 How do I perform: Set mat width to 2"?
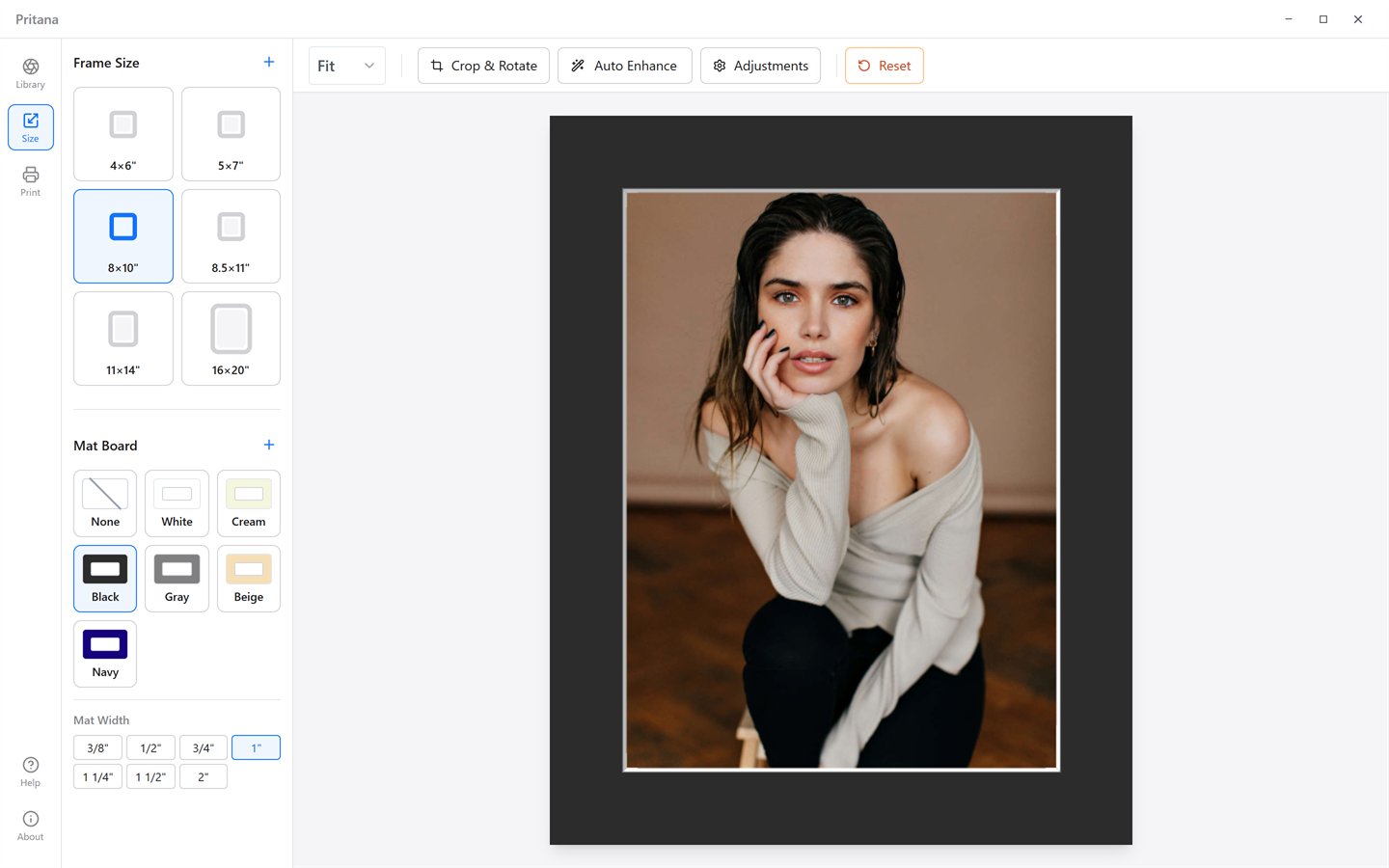204,777
